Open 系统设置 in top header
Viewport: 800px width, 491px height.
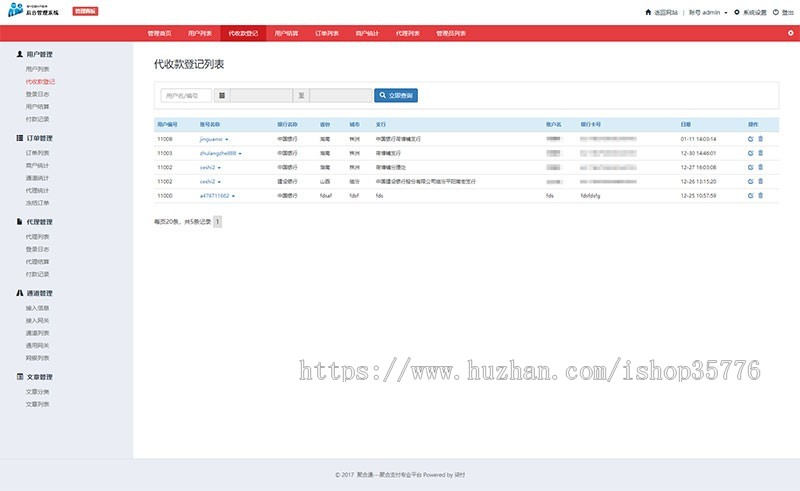tap(750, 13)
